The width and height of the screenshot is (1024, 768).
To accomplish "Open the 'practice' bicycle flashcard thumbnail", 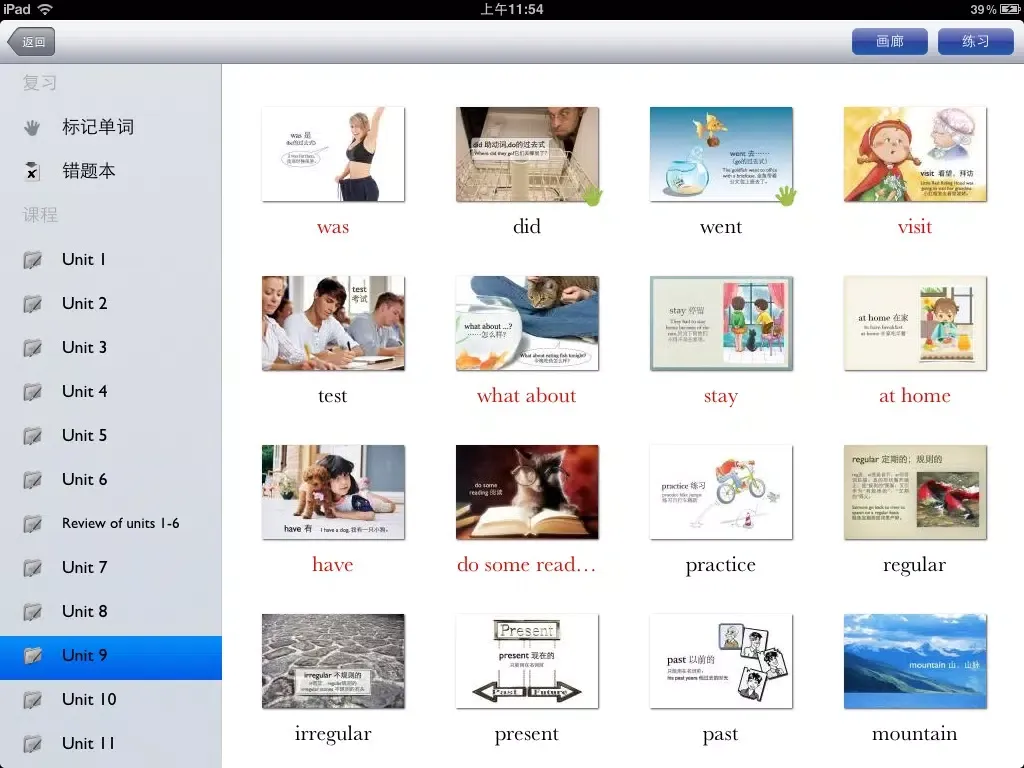I will [x=721, y=492].
